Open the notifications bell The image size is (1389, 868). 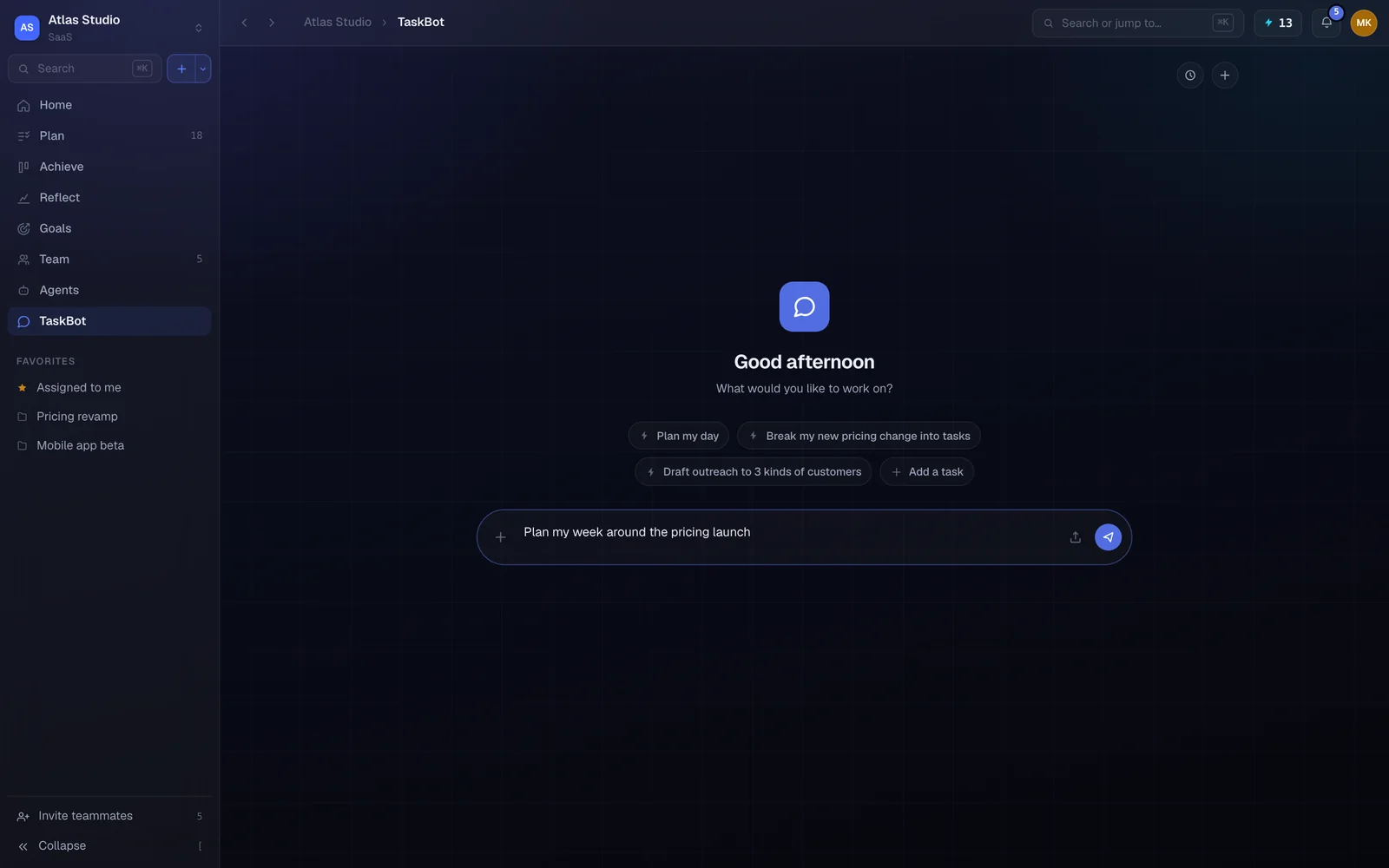click(x=1326, y=23)
